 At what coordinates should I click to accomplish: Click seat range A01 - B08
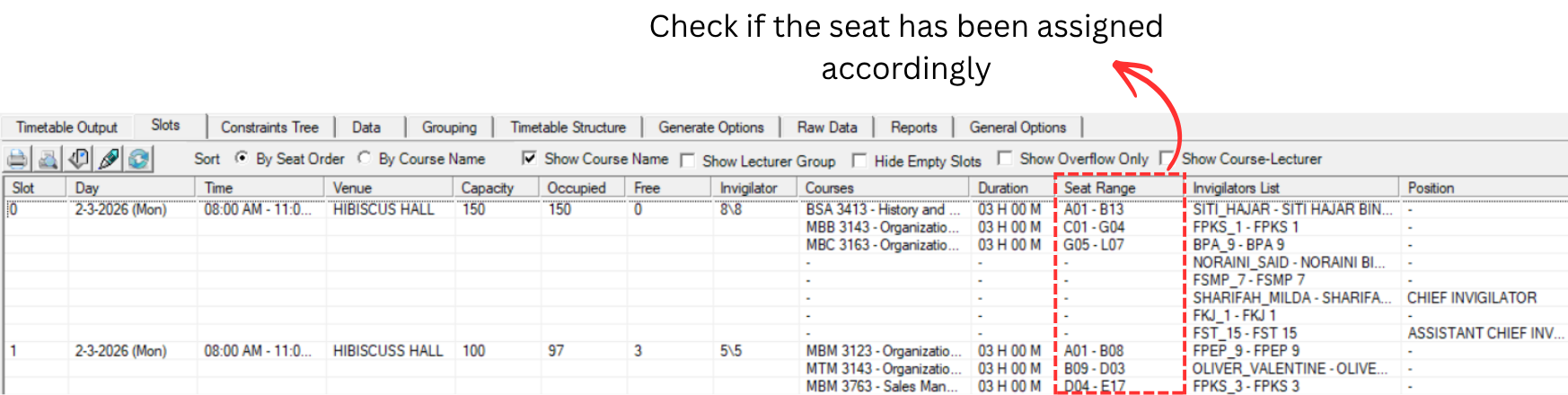click(1094, 351)
